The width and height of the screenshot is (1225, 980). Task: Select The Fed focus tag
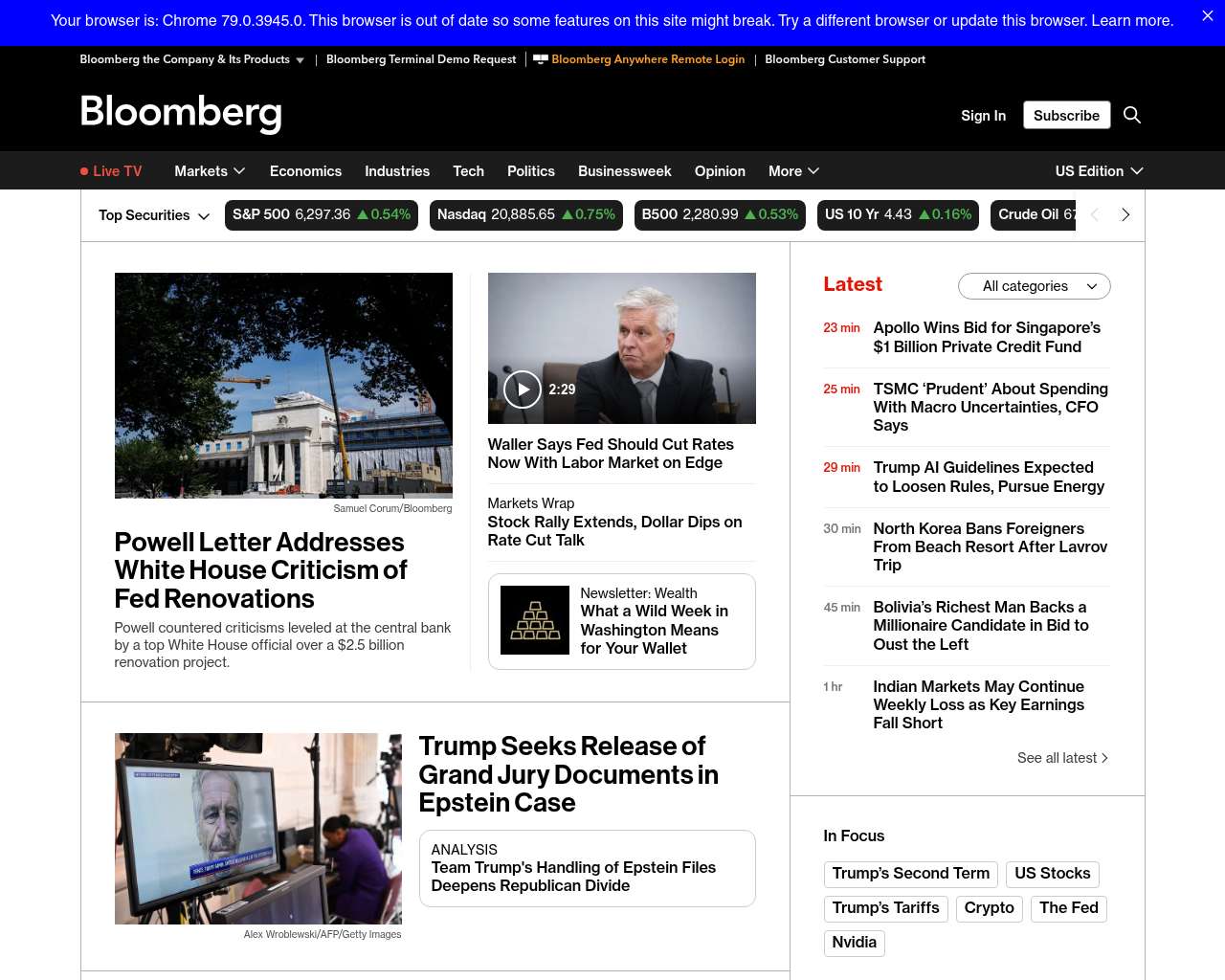(x=1069, y=908)
